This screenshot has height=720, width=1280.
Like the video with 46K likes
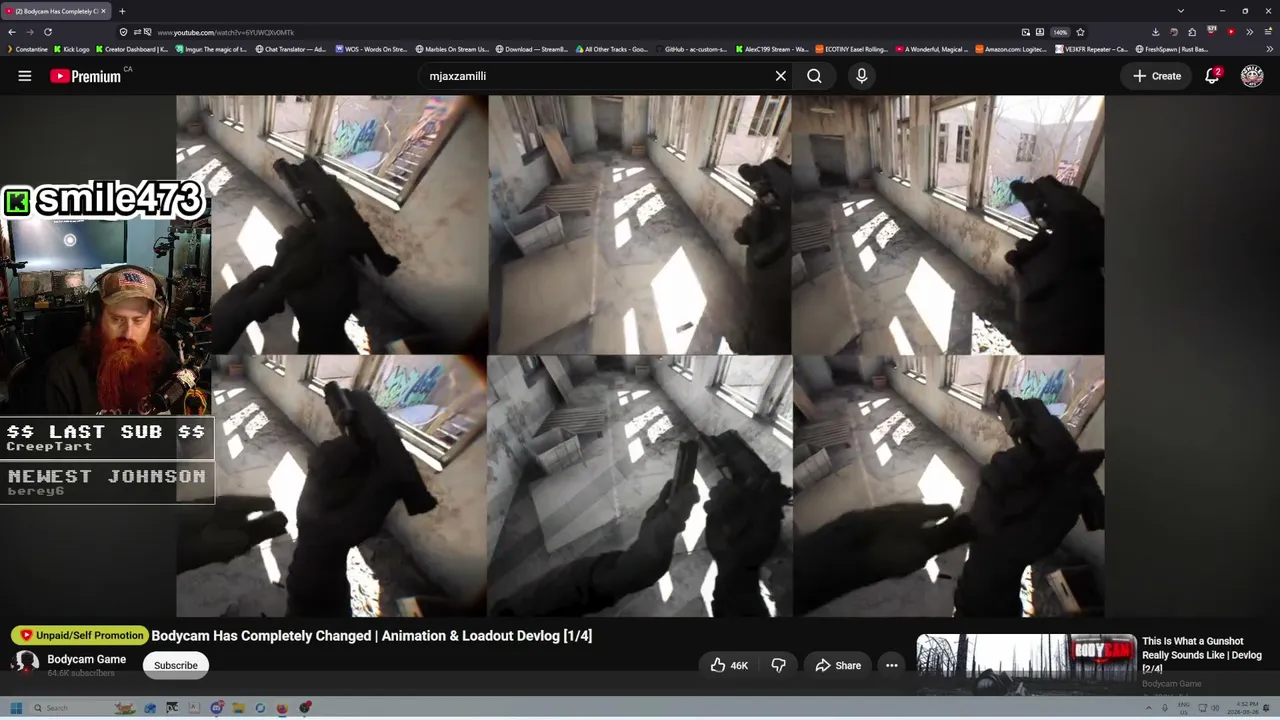[728, 665]
